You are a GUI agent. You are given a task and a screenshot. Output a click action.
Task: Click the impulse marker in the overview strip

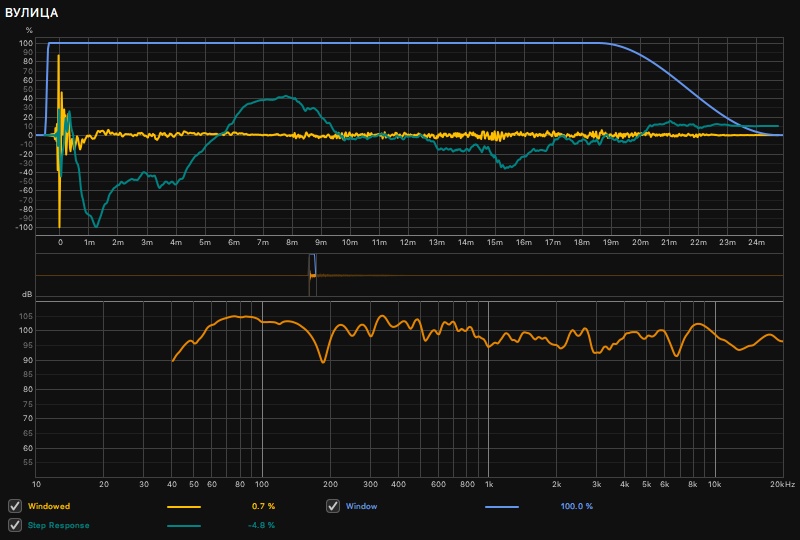click(x=312, y=275)
